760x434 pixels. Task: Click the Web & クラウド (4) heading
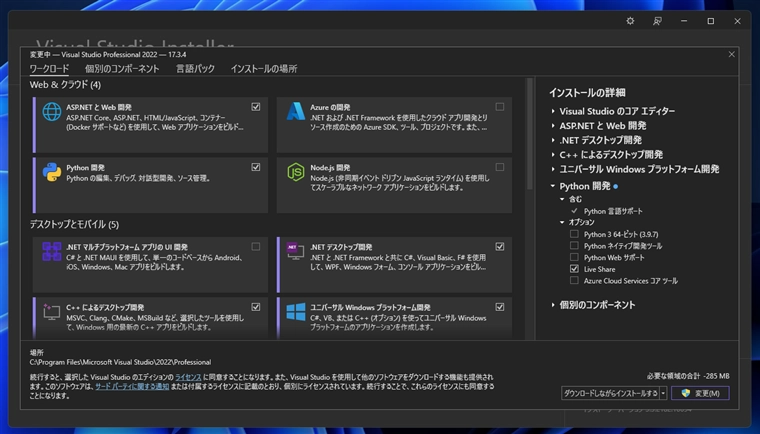65,85
